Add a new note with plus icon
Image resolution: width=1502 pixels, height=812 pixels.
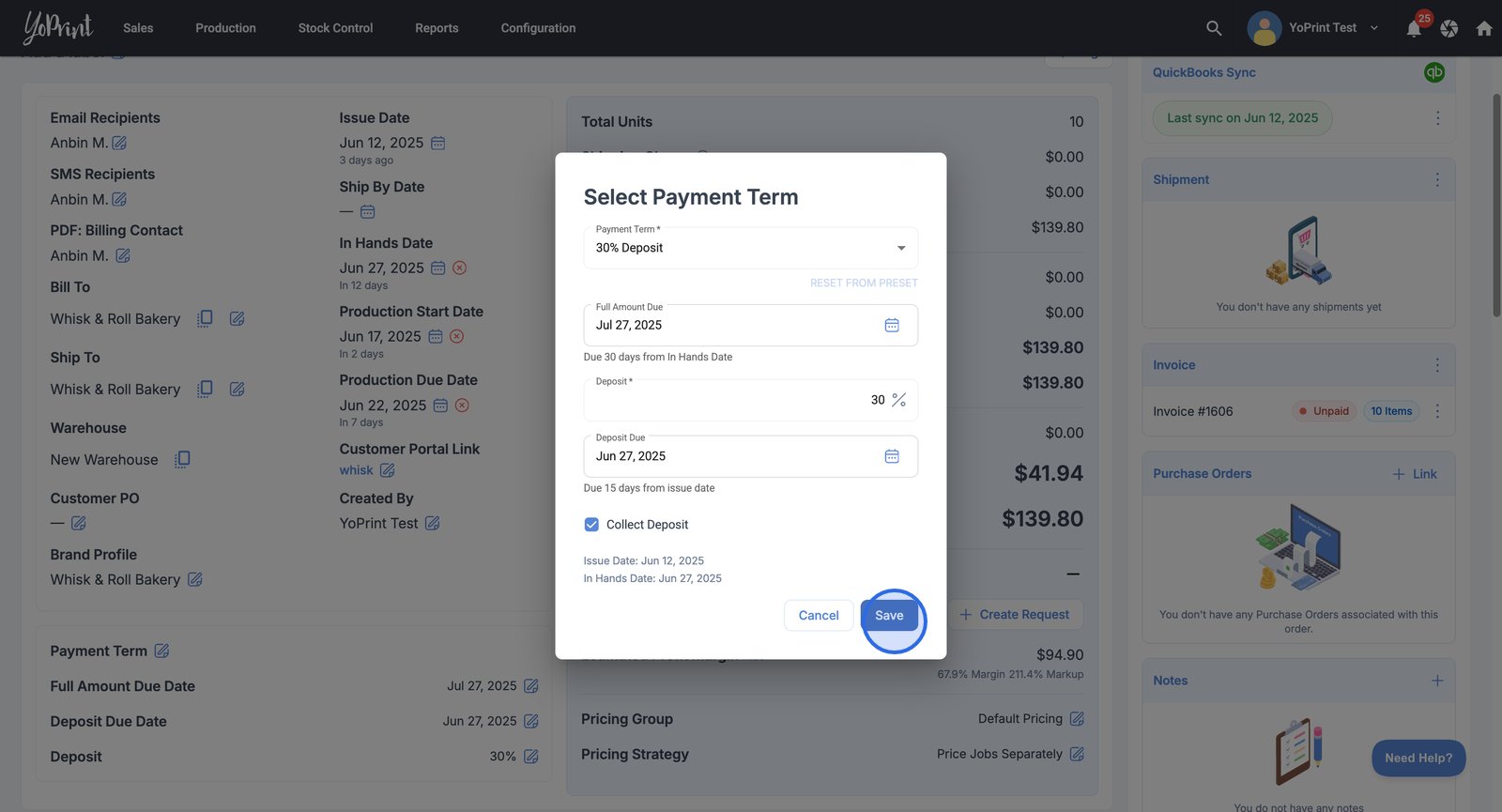tap(1437, 681)
